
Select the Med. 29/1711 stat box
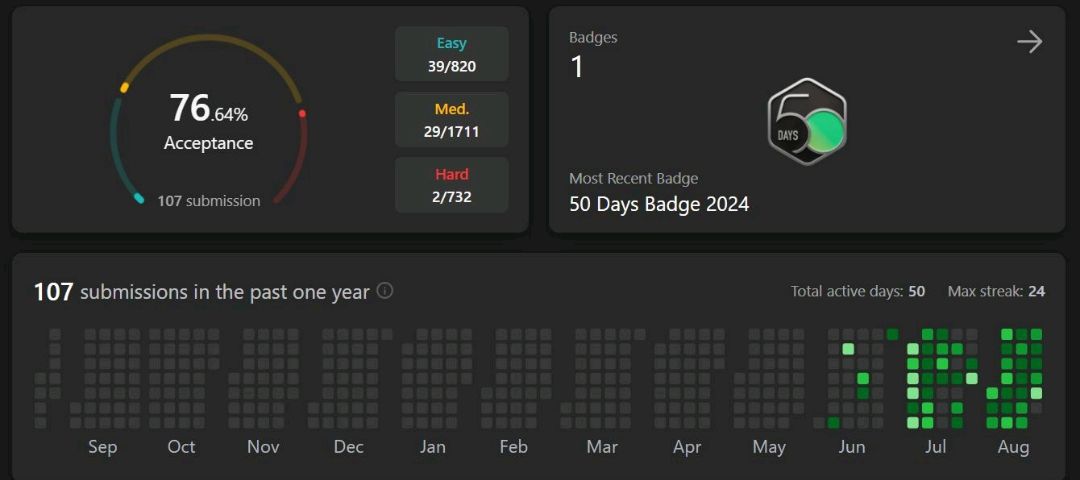(452, 120)
